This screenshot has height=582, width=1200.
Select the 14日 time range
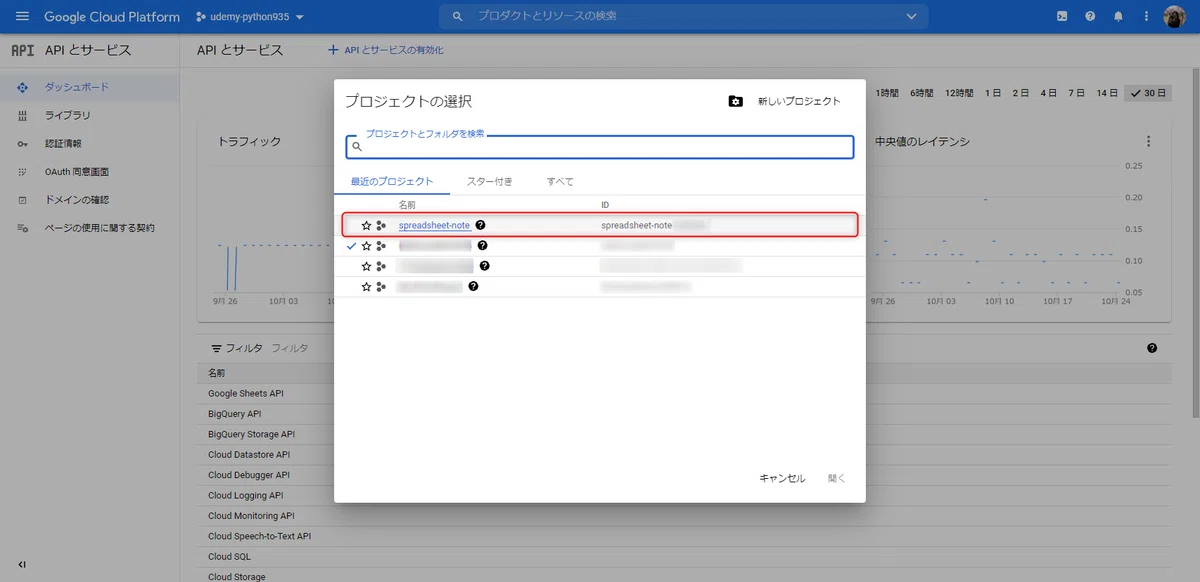pyautogui.click(x=1107, y=93)
